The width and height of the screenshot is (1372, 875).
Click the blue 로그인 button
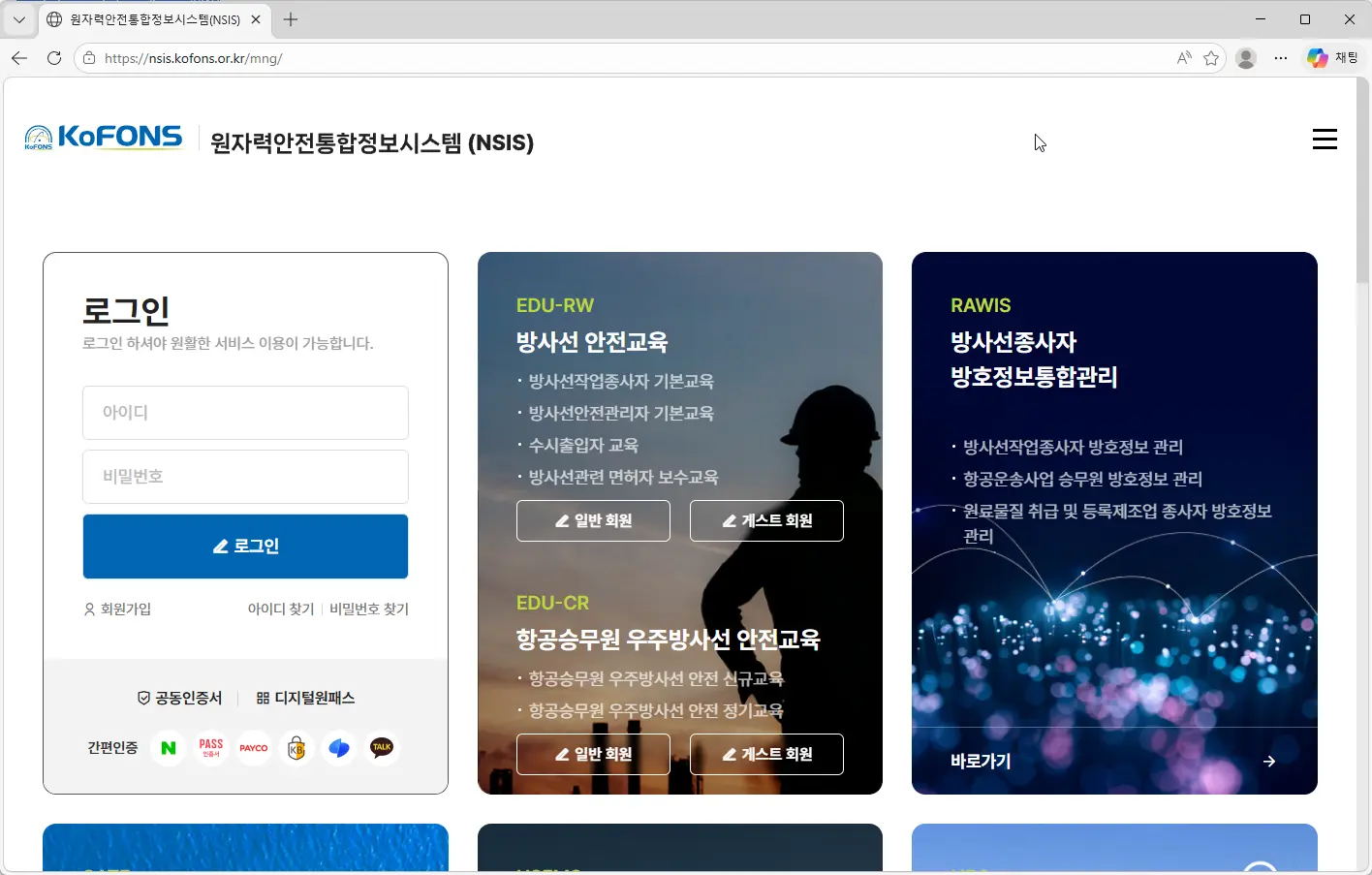pos(245,546)
